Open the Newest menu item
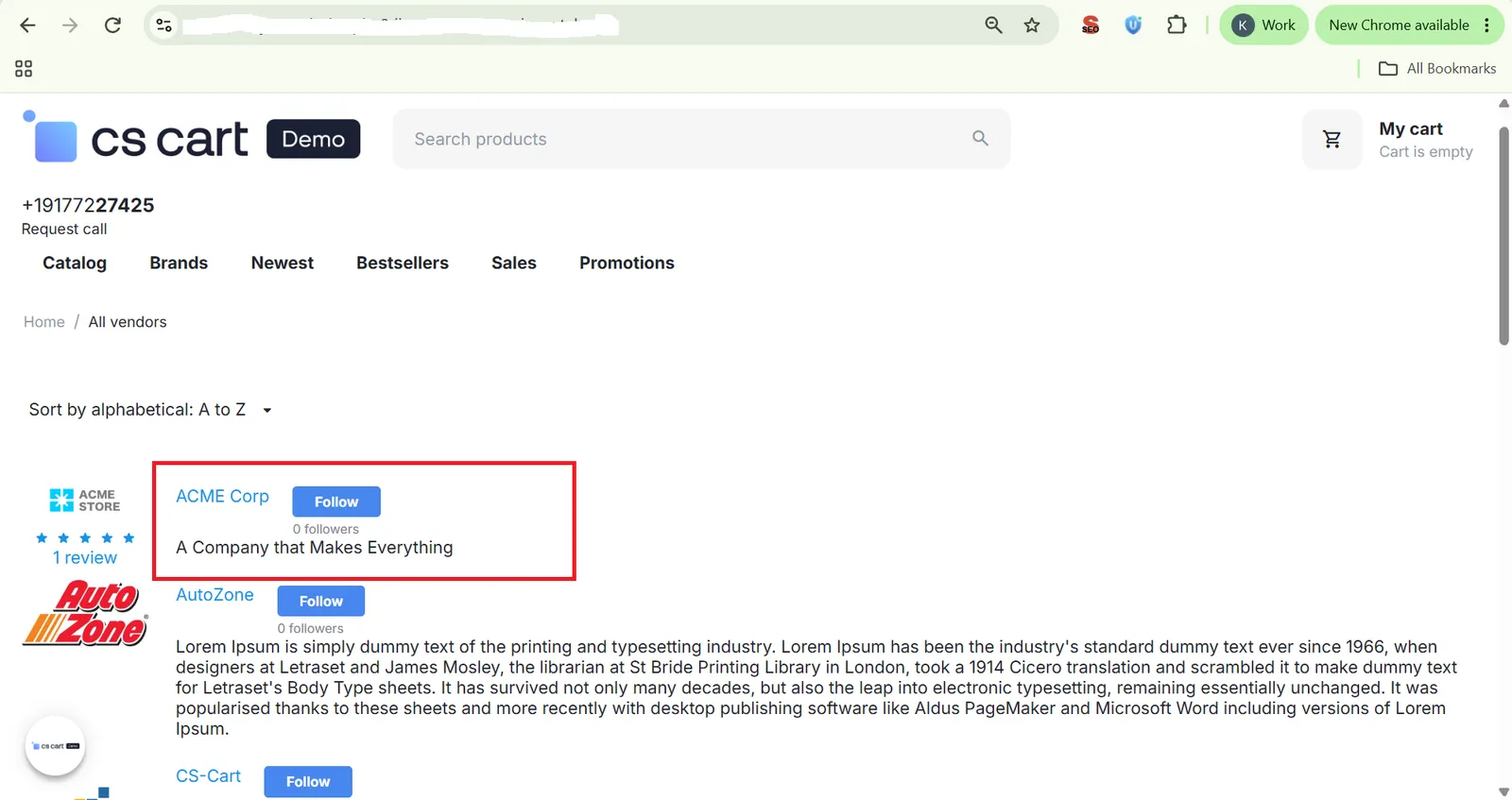The width and height of the screenshot is (1512, 800). point(283,263)
